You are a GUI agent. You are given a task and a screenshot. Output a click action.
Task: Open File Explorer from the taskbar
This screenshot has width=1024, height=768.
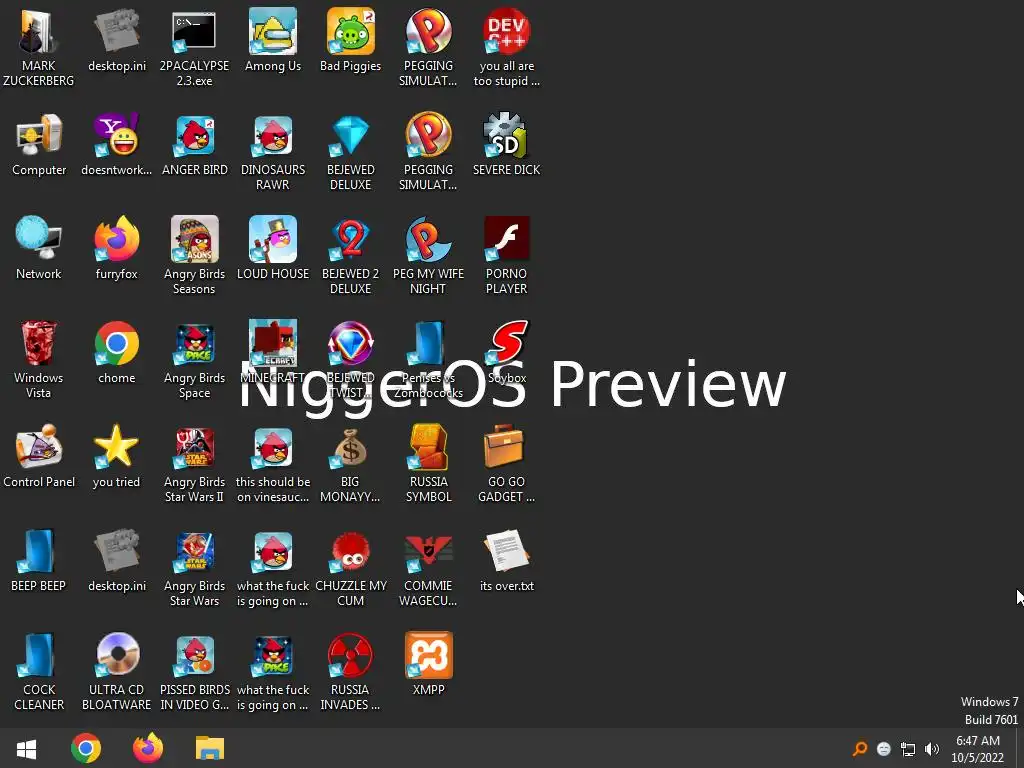click(210, 748)
